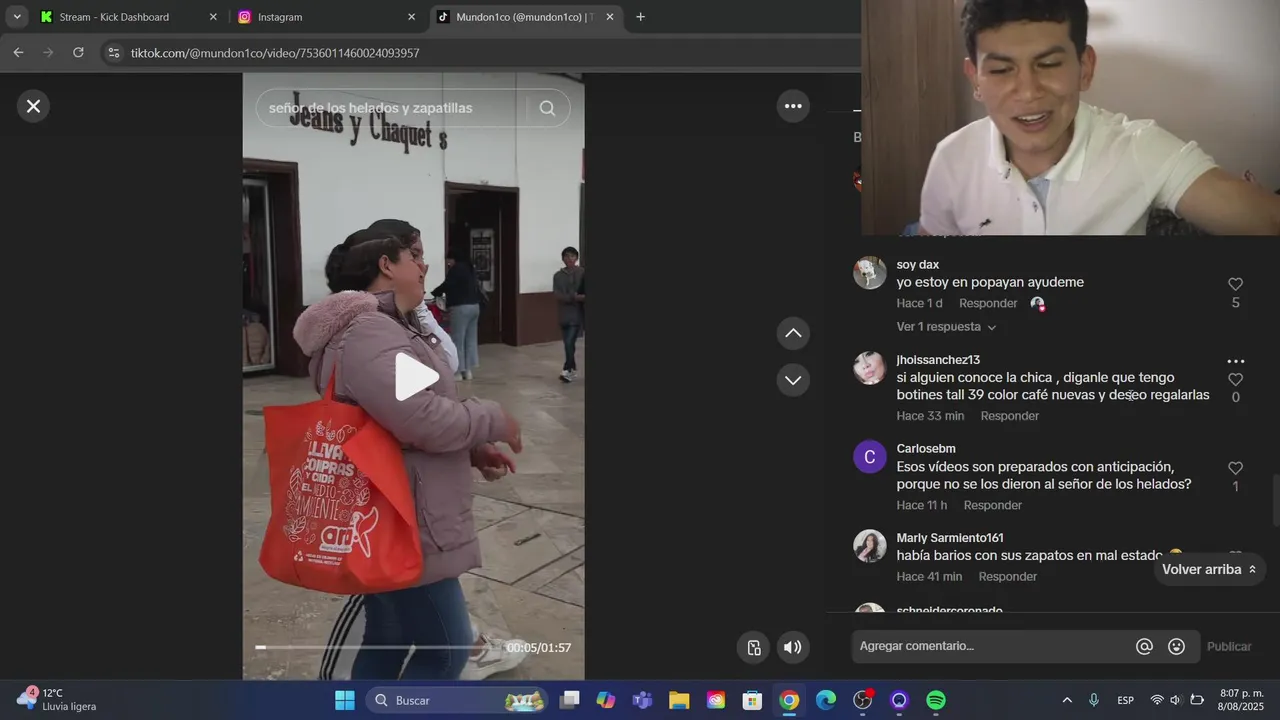
Task: Open the tab search dropdown
Action: point(17,17)
